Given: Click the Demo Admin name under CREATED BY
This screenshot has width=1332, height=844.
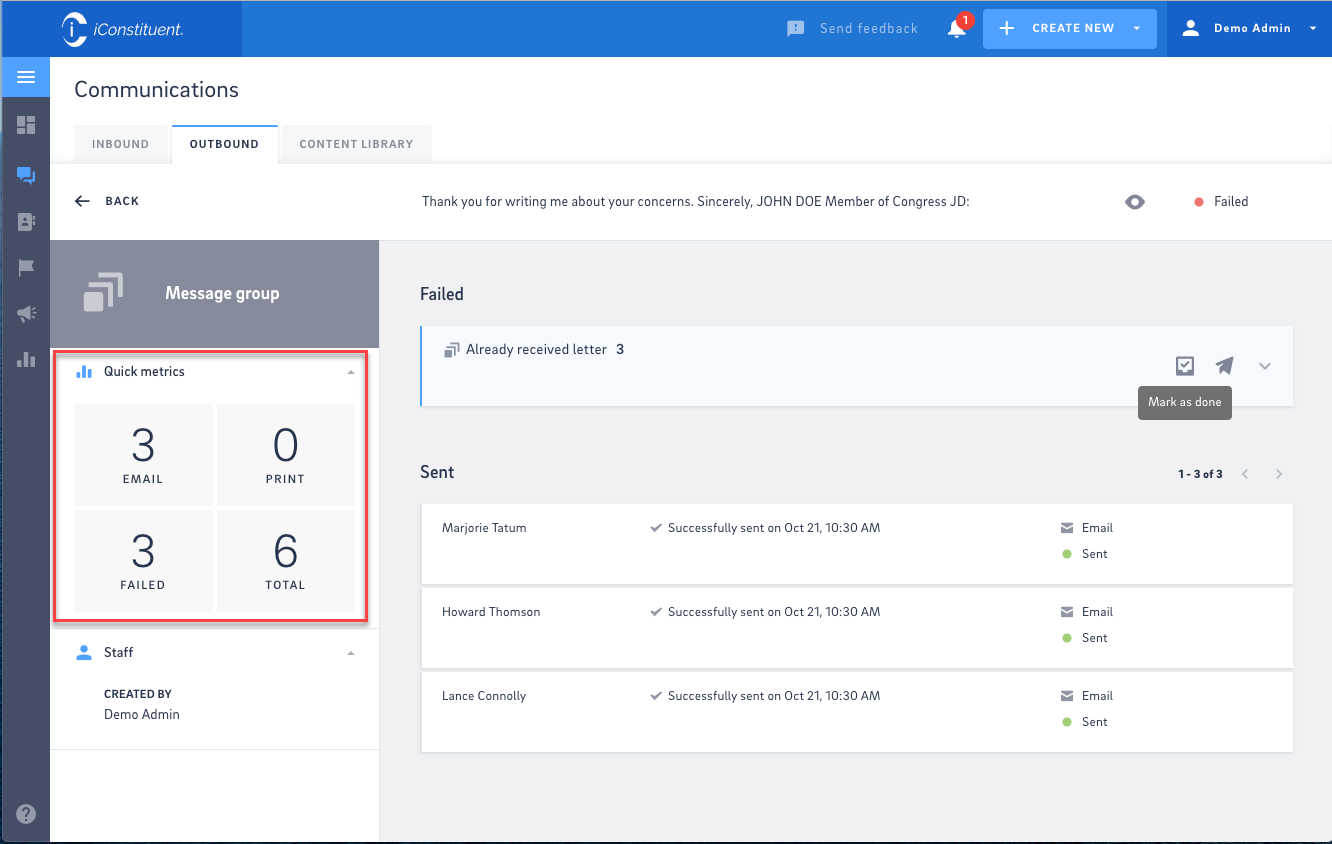Looking at the screenshot, I should [x=142, y=715].
